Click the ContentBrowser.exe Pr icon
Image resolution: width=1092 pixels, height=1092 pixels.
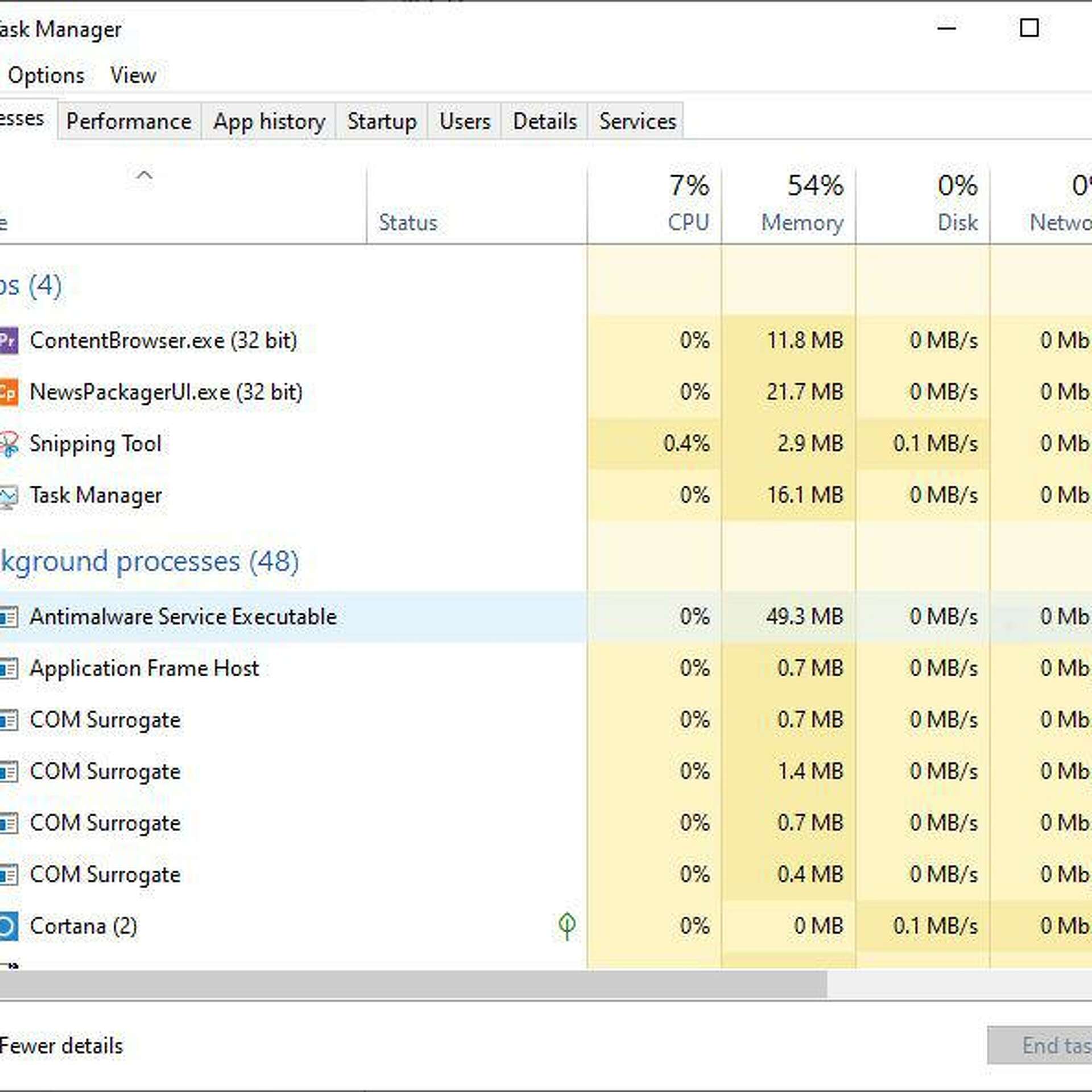pyautogui.click(x=8, y=341)
